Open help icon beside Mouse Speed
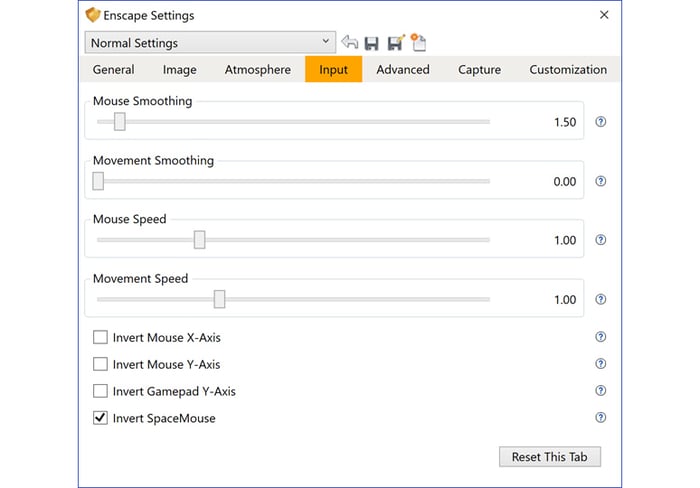This screenshot has height=488, width=700. (600, 240)
